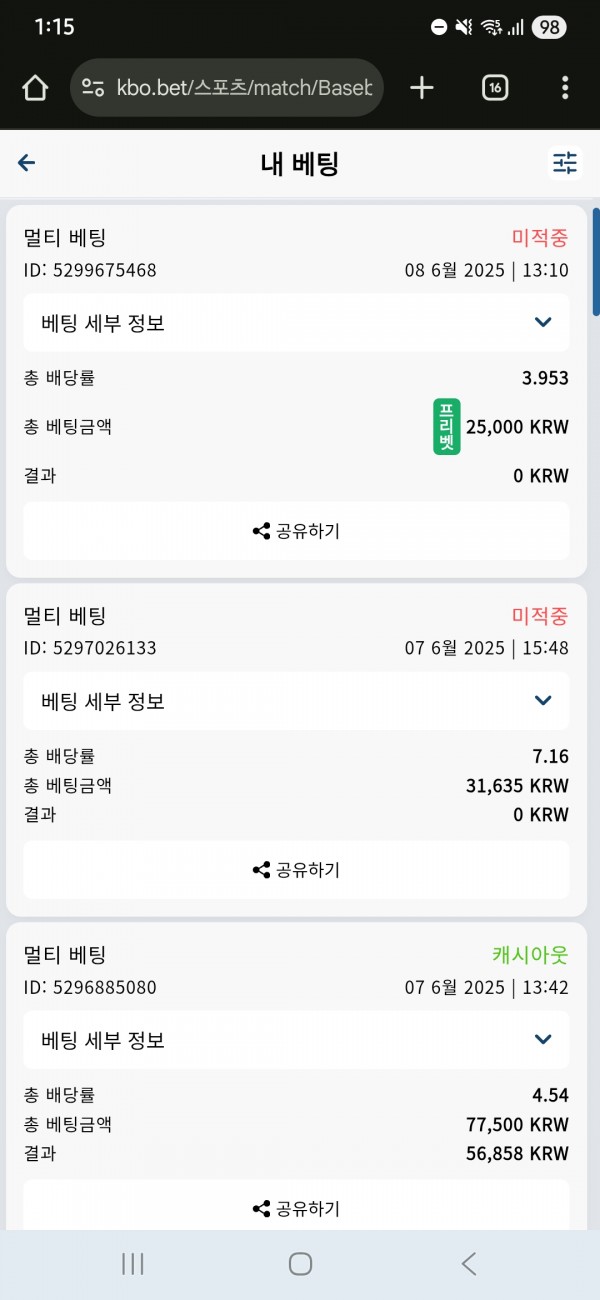Expand 베팅 세부 정보 for bet 5299675468
Viewport: 600px width, 1300px height.
296,322
